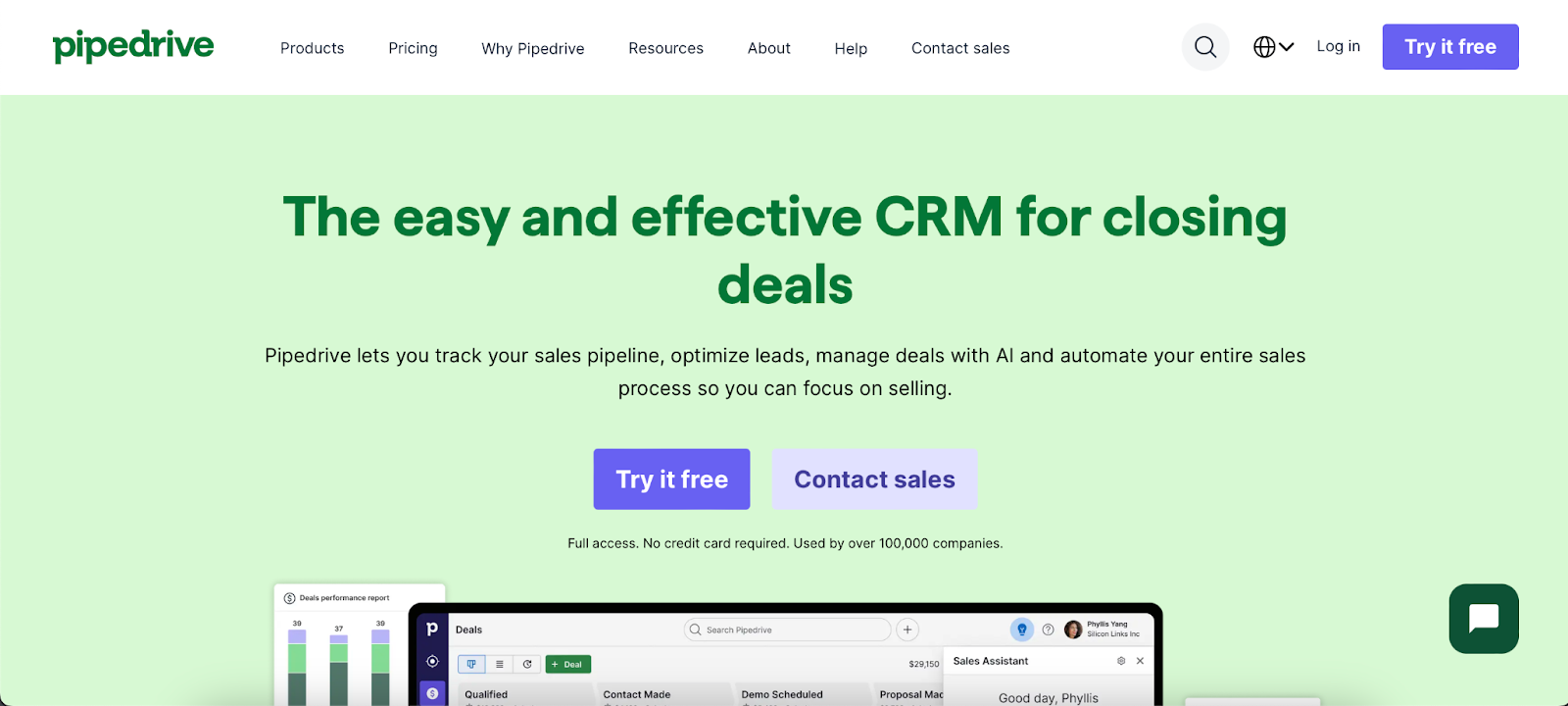1568x706 pixels.
Task: Click 'Full access. No credit card required' text
Action: 678,543
